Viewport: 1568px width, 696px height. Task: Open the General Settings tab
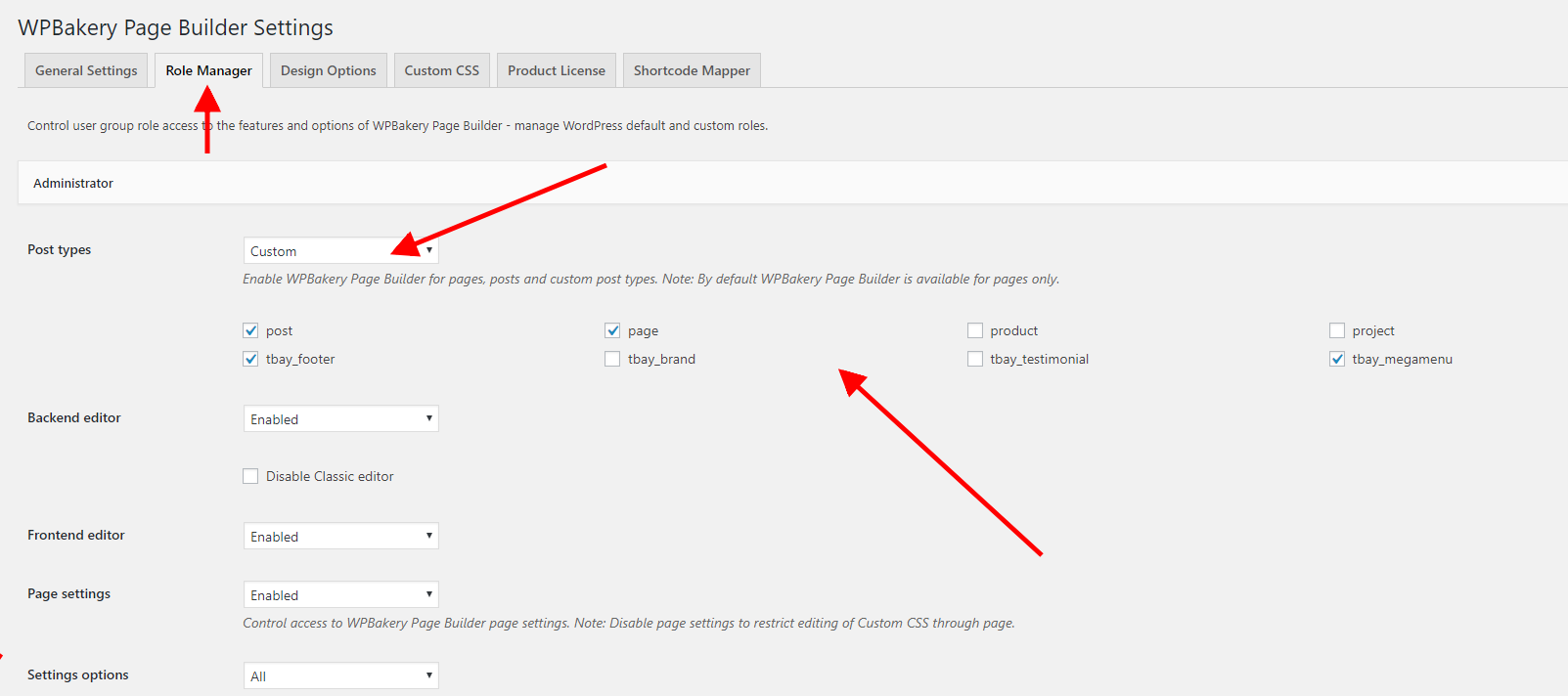click(x=86, y=70)
